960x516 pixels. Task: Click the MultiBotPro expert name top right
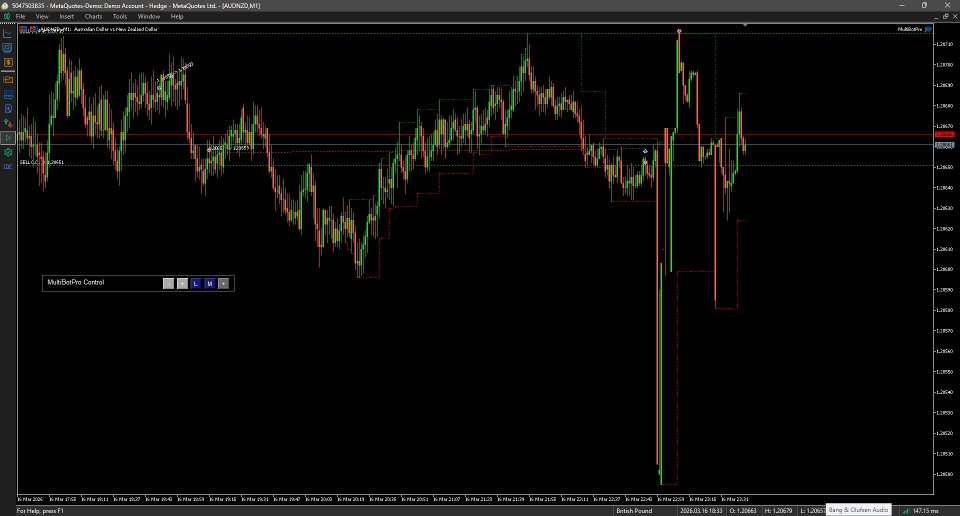[x=910, y=29]
